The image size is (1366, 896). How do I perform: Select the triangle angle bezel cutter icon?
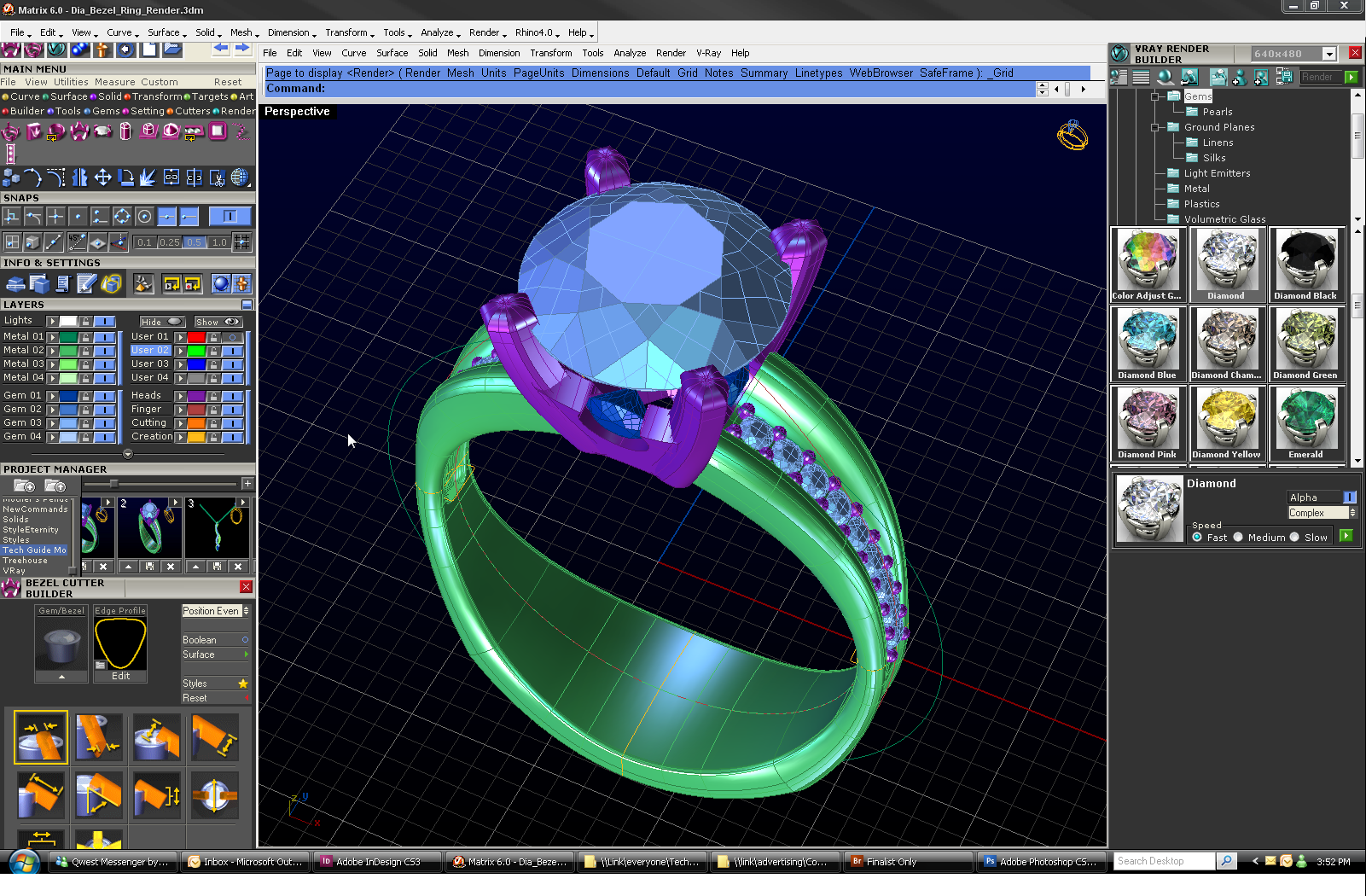[99, 795]
